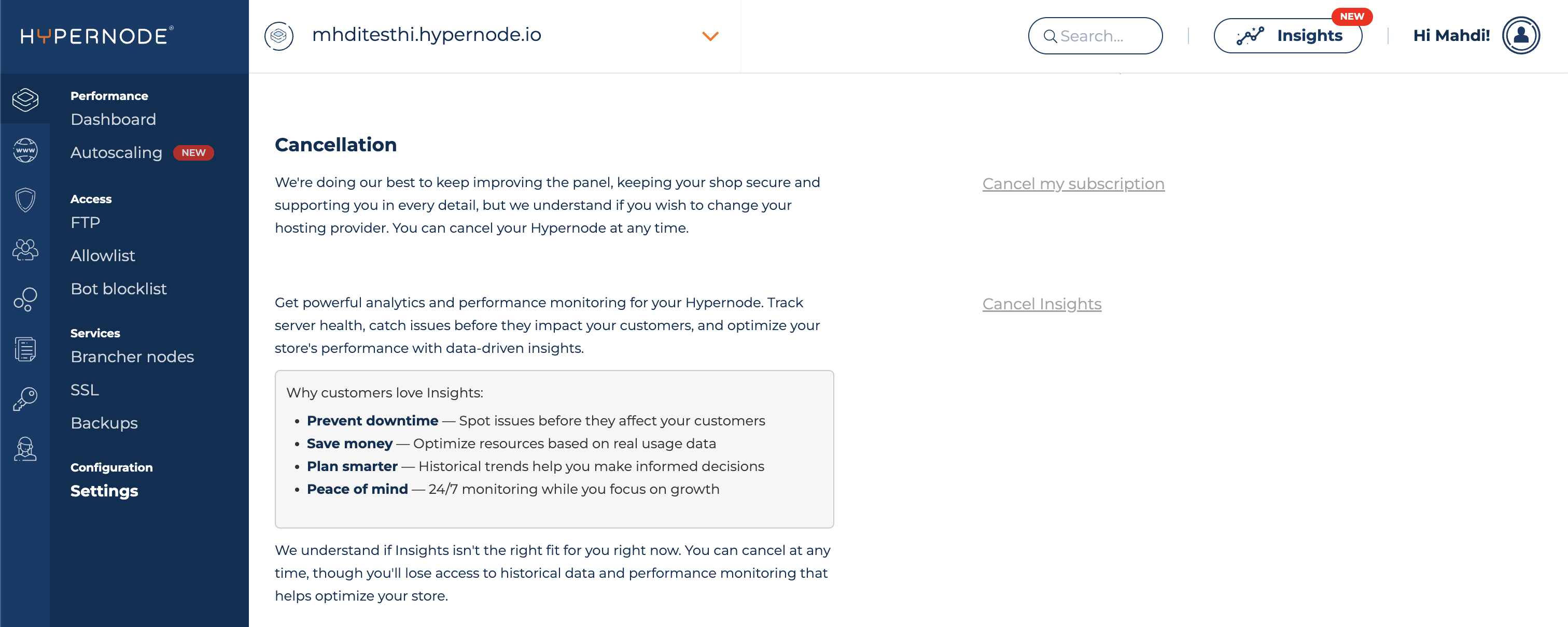The width and height of the screenshot is (1568, 627).
Task: Select the Performance stack icon in sidebar
Action: [x=25, y=99]
